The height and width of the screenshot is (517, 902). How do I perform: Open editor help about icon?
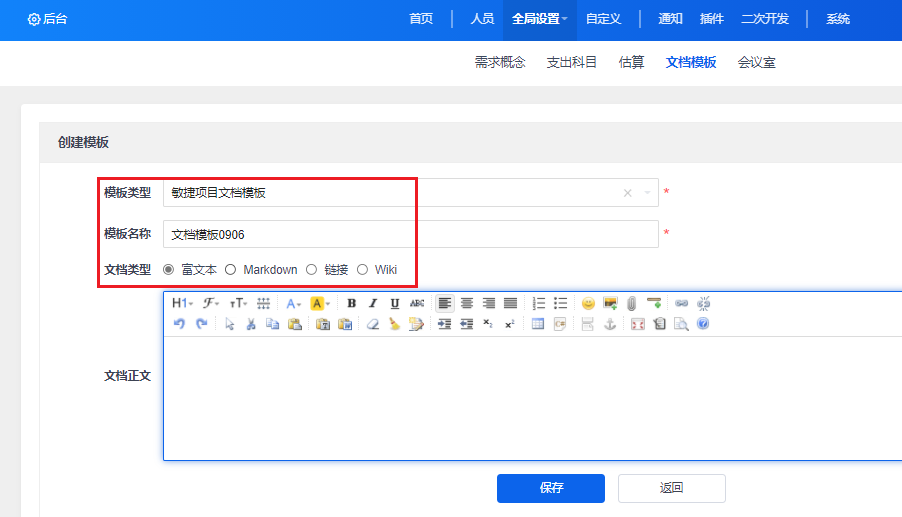[703, 324]
